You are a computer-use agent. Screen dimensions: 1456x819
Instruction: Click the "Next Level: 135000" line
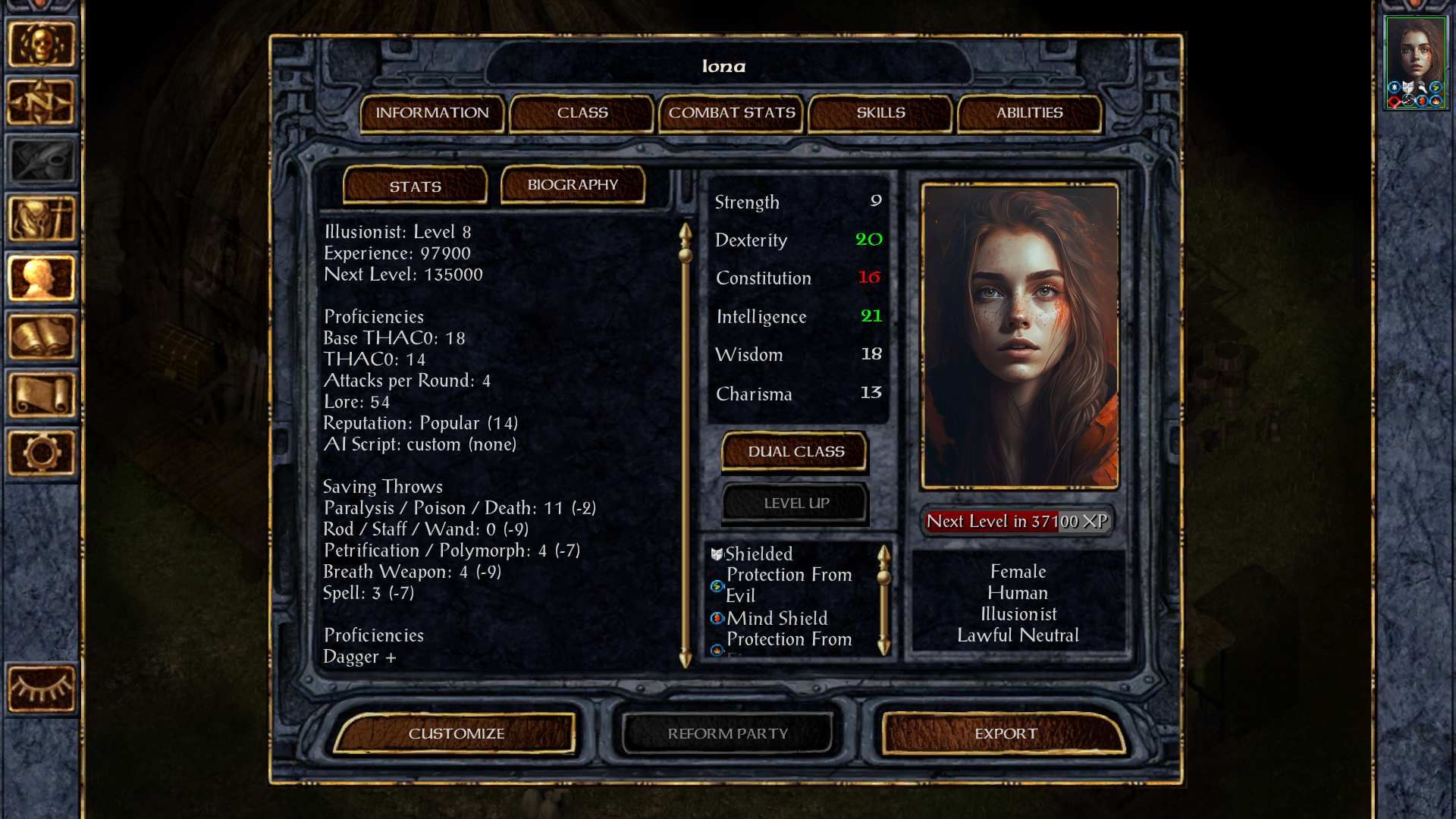pyautogui.click(x=403, y=275)
